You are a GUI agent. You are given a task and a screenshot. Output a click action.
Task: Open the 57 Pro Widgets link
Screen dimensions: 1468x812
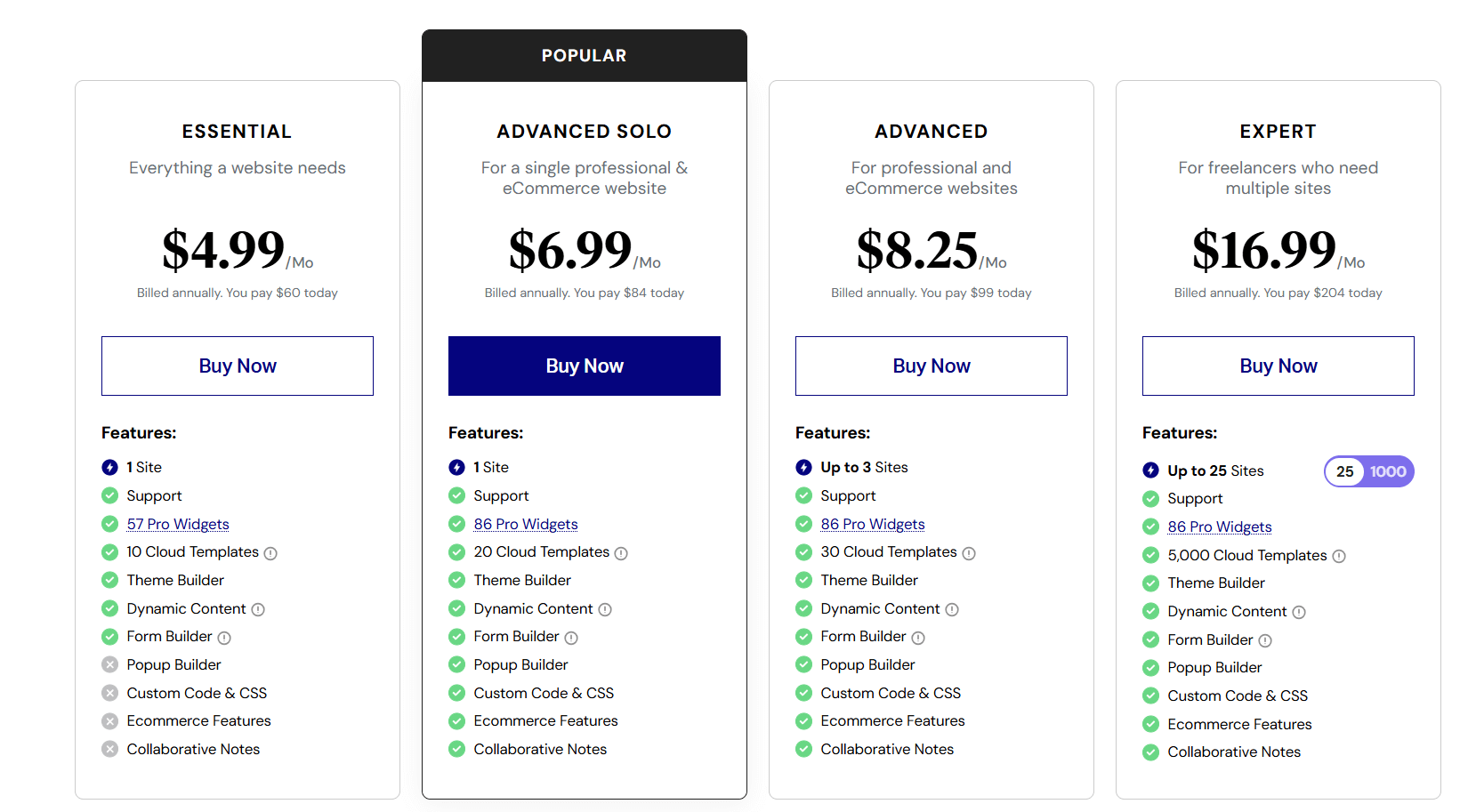point(178,524)
